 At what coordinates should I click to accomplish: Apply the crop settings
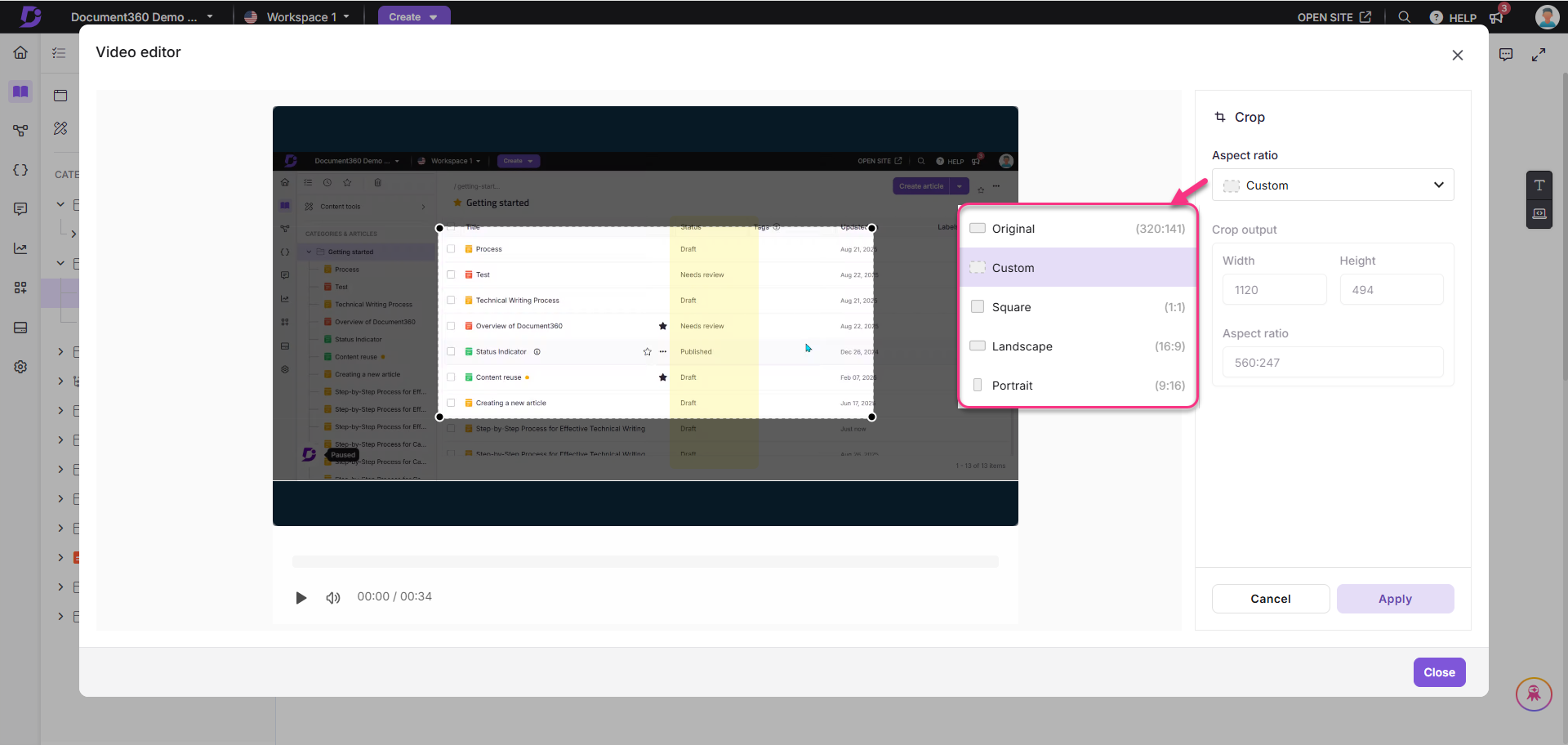coord(1395,599)
